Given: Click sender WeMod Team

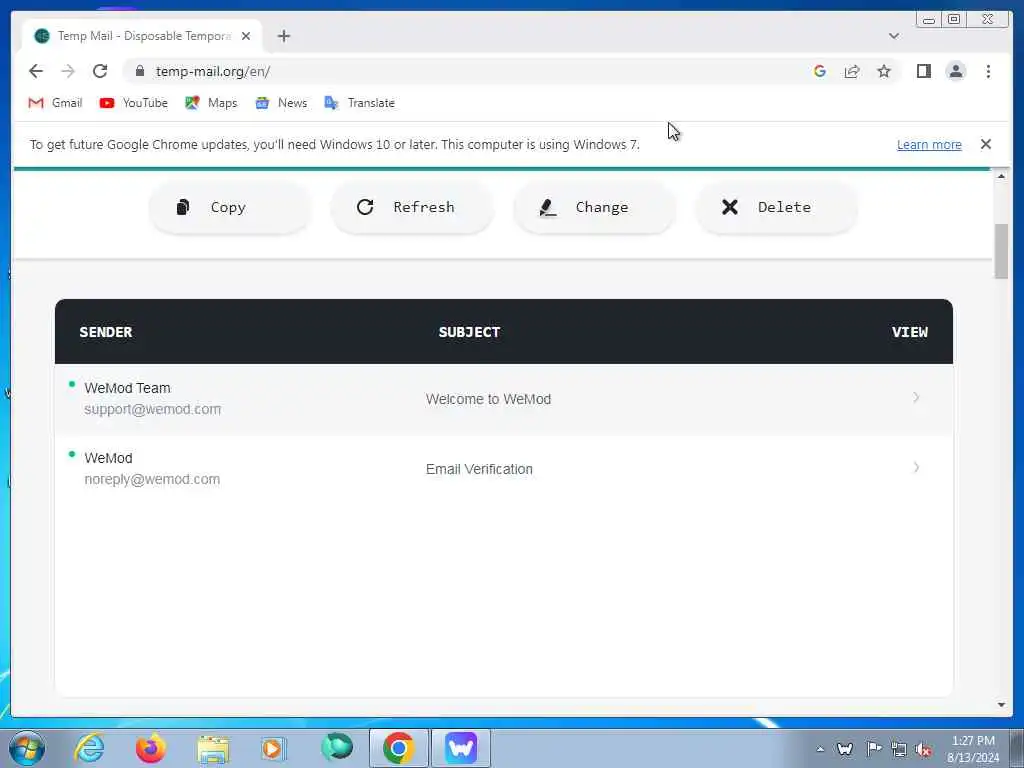Looking at the screenshot, I should (127, 388).
